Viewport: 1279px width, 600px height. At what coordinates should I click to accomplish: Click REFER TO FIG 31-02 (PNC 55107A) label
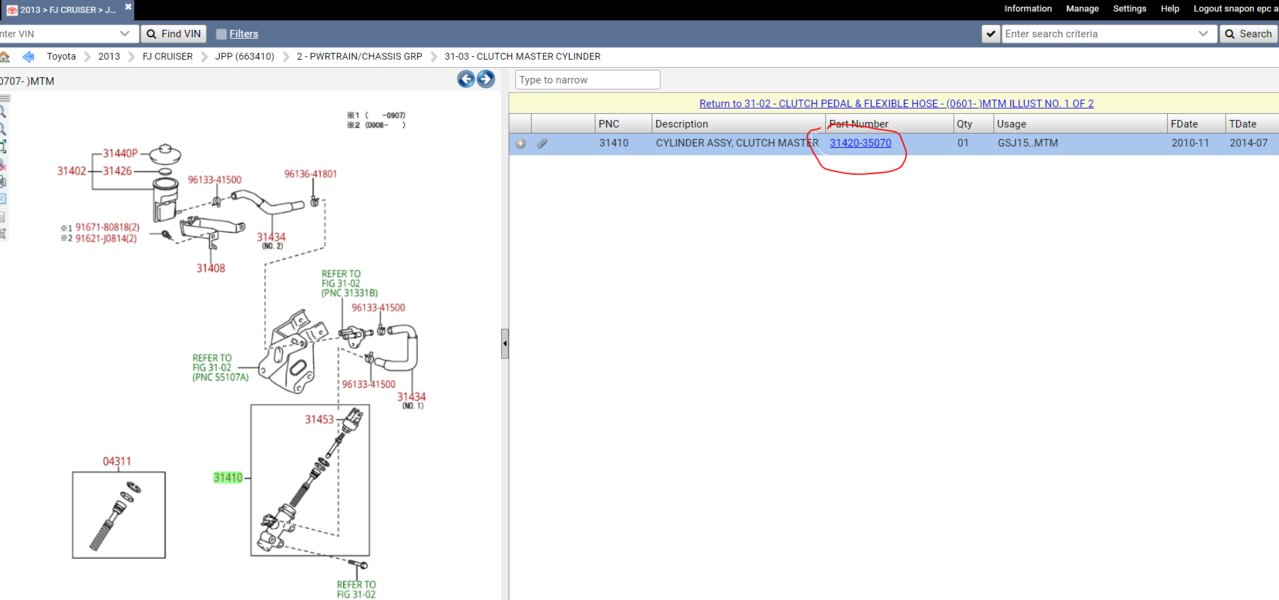[x=221, y=367]
